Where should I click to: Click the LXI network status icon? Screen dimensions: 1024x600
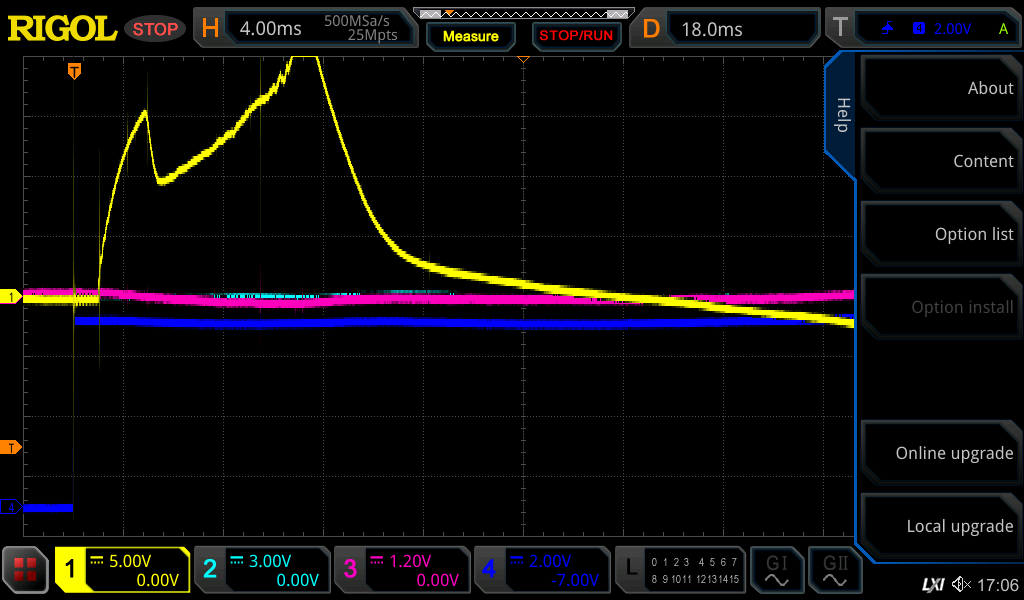click(x=932, y=584)
